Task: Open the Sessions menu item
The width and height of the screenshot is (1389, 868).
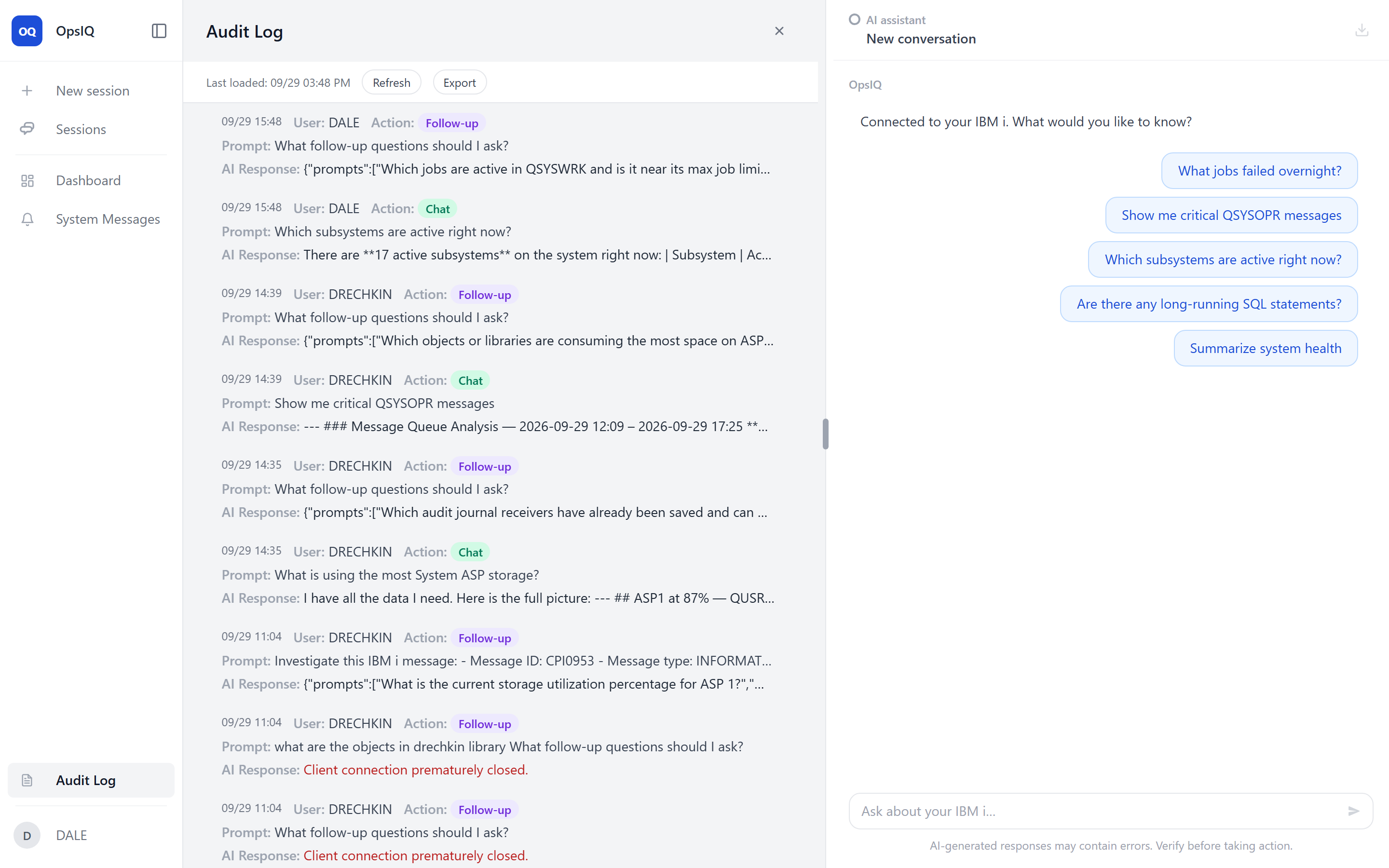Action: pos(91,129)
